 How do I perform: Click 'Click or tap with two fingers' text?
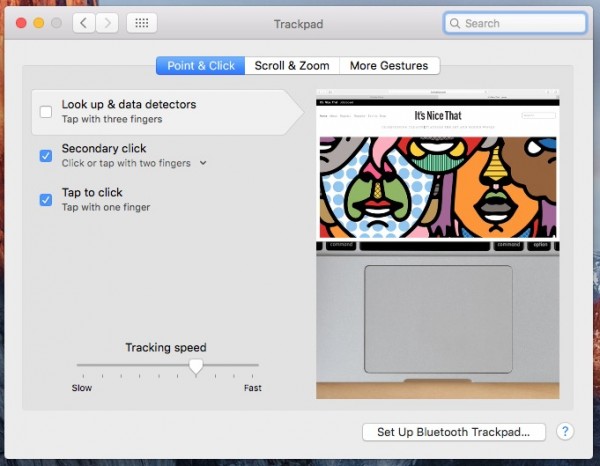(126, 163)
